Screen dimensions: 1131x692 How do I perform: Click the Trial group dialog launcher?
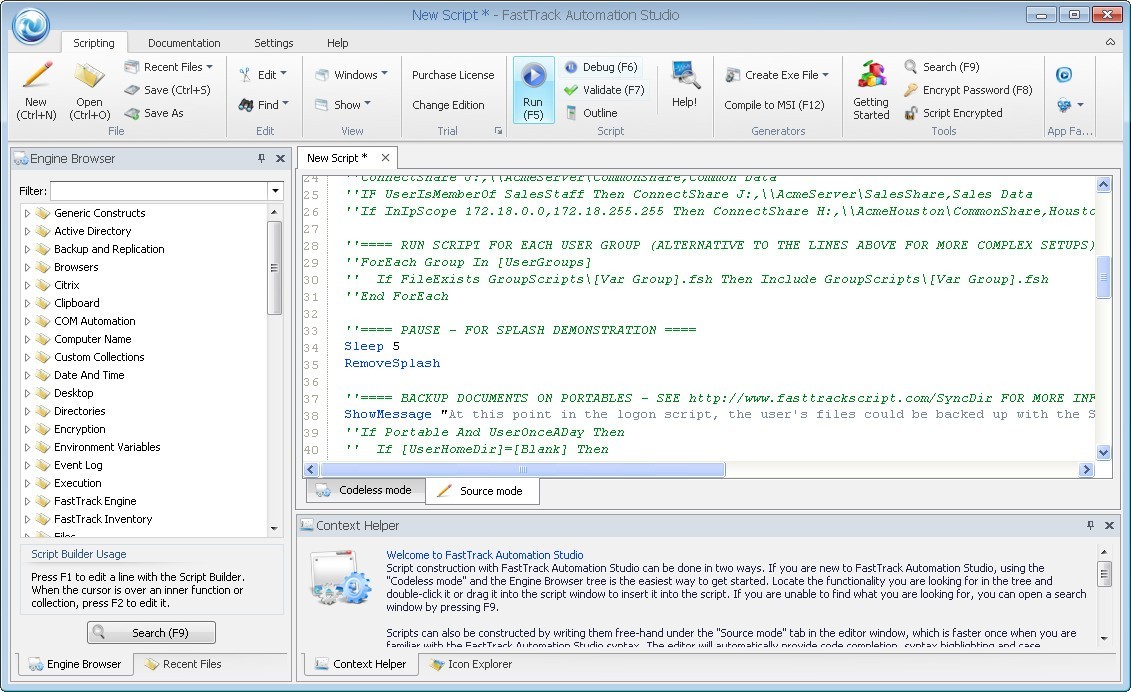(498, 131)
